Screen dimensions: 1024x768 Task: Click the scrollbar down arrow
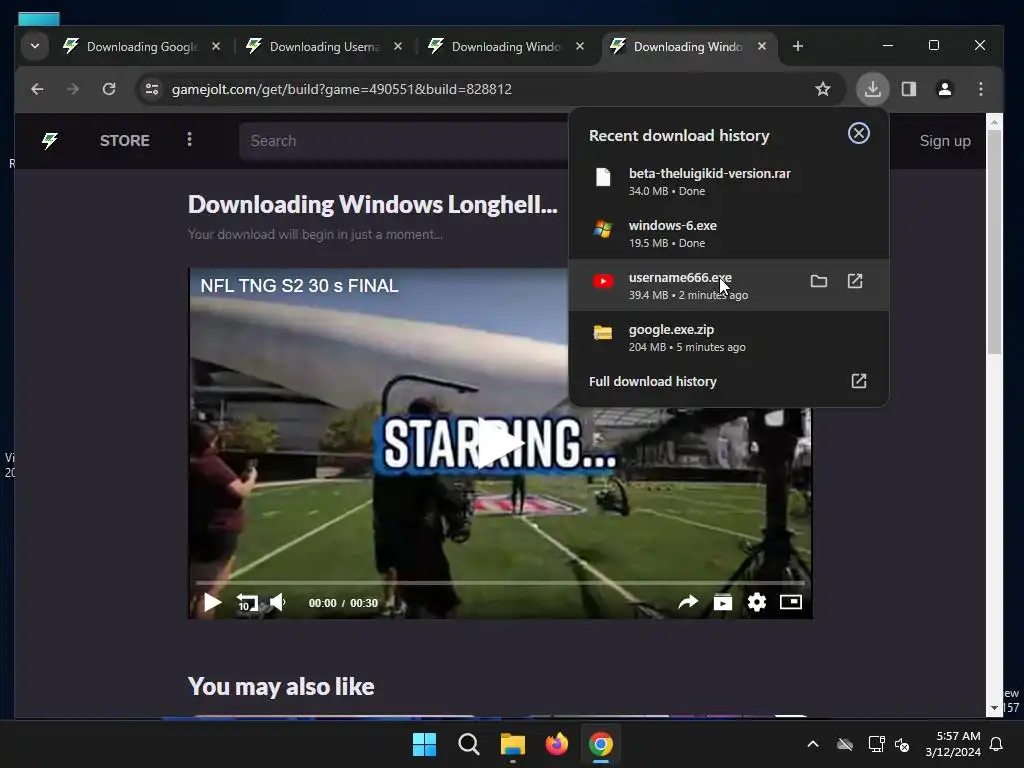tap(994, 708)
